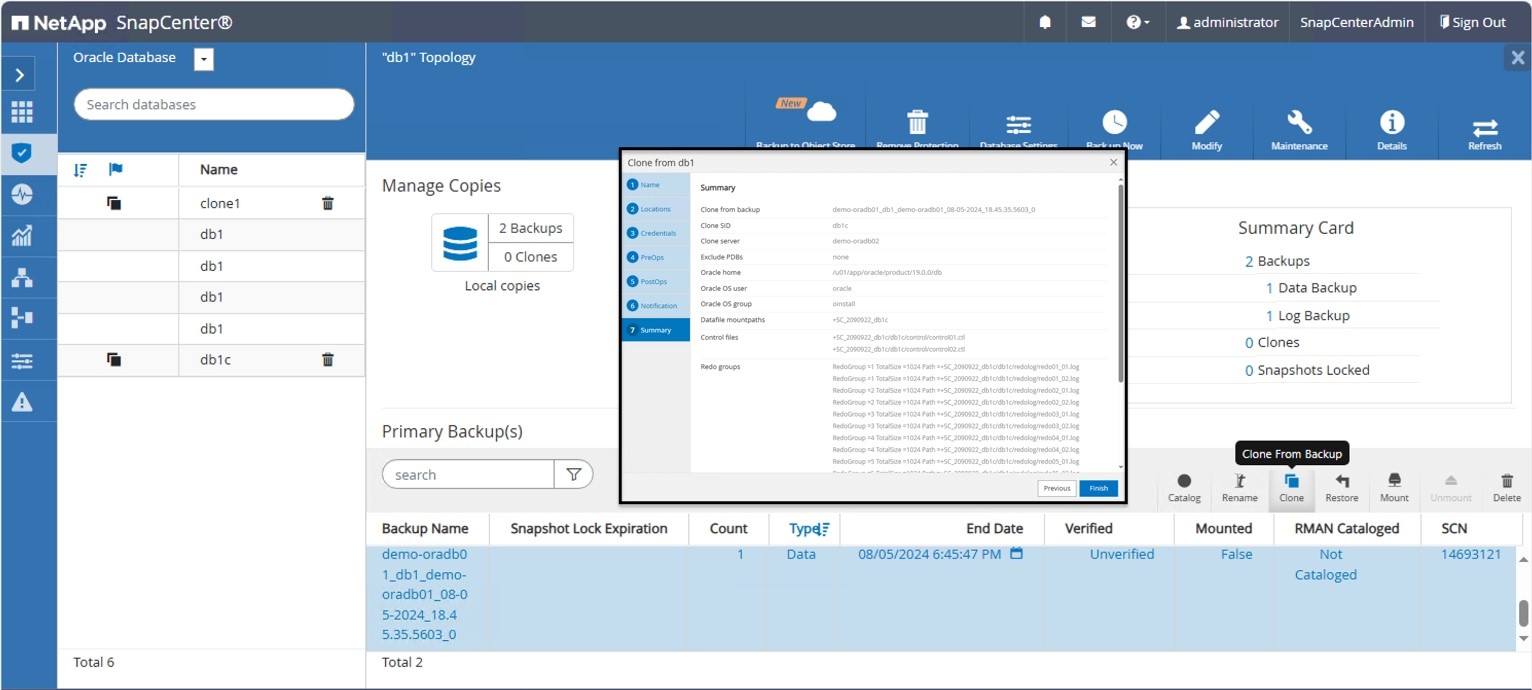Click the Rename backup action
The image size is (1532, 690).
(1240, 488)
